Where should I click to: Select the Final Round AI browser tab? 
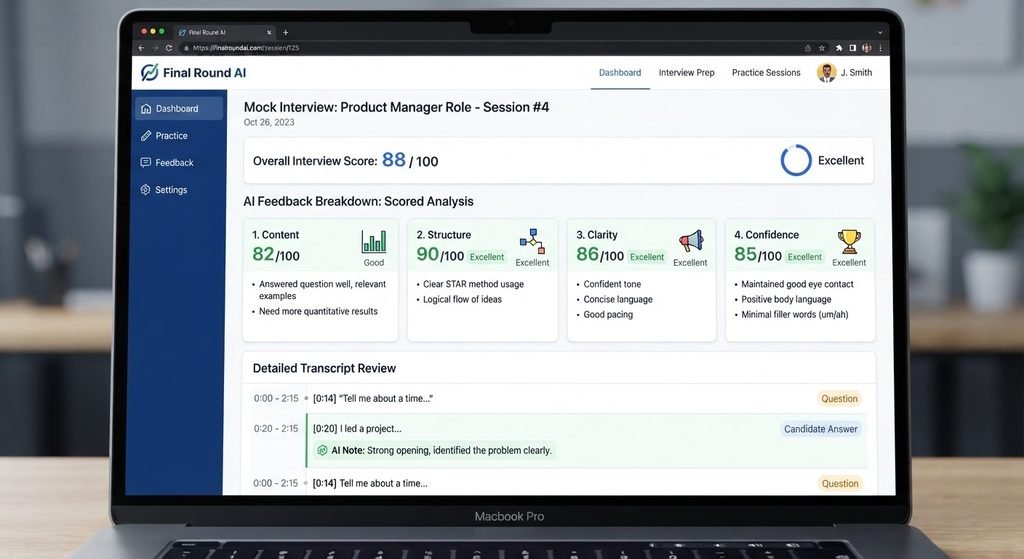[x=225, y=32]
